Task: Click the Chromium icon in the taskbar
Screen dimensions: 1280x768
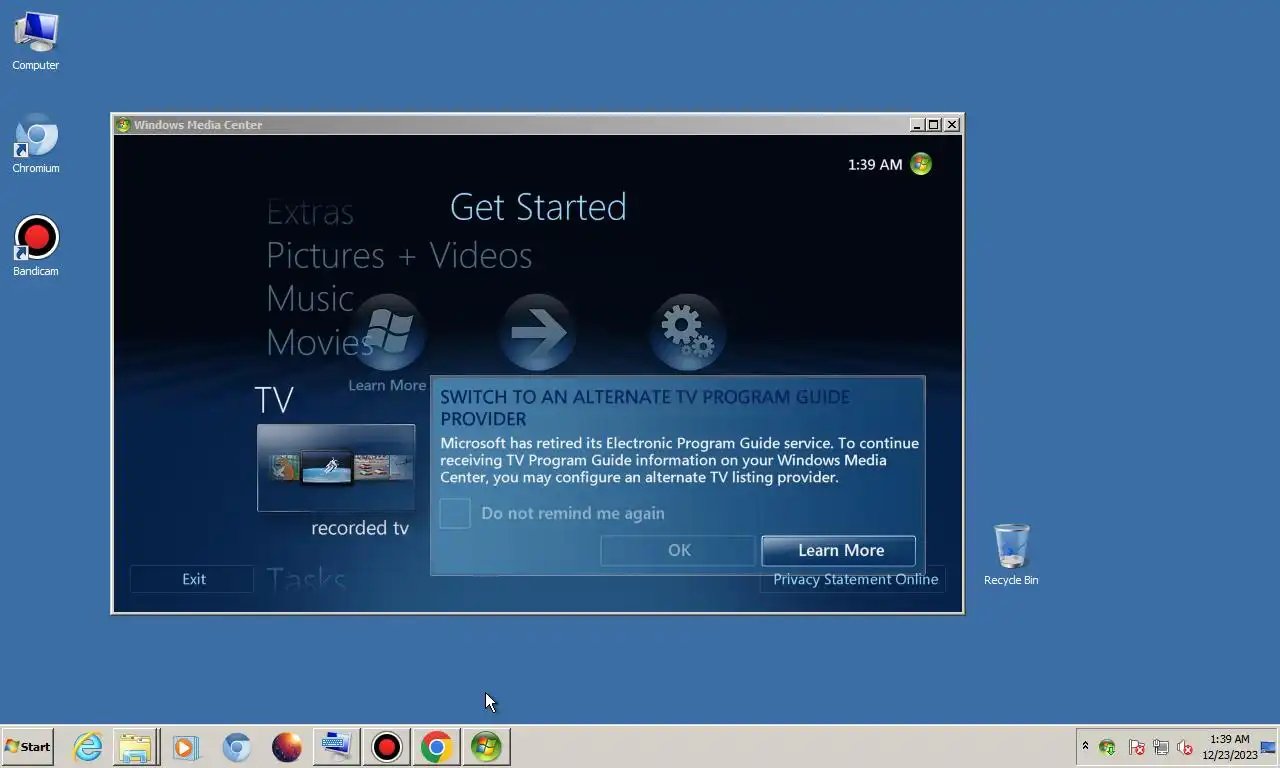Action: pyautogui.click(x=236, y=747)
